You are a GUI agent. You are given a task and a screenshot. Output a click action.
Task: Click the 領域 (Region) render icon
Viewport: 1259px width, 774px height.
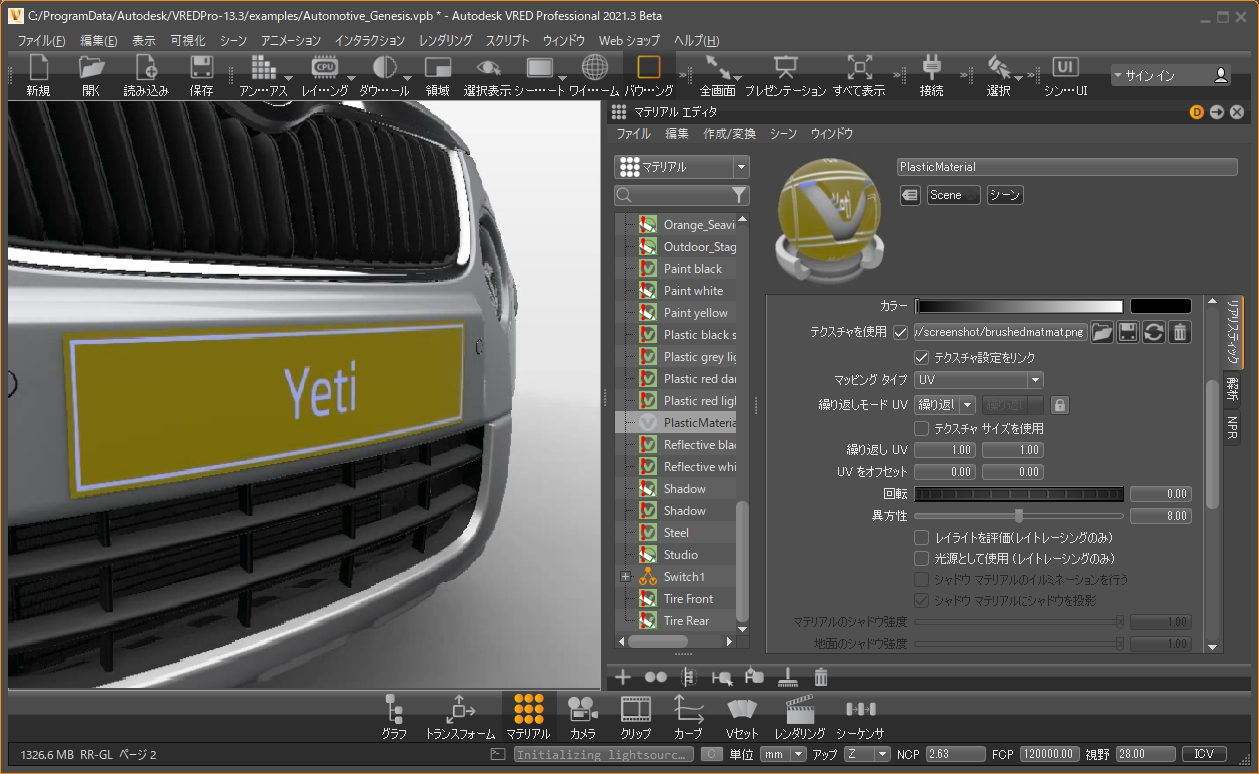click(437, 68)
